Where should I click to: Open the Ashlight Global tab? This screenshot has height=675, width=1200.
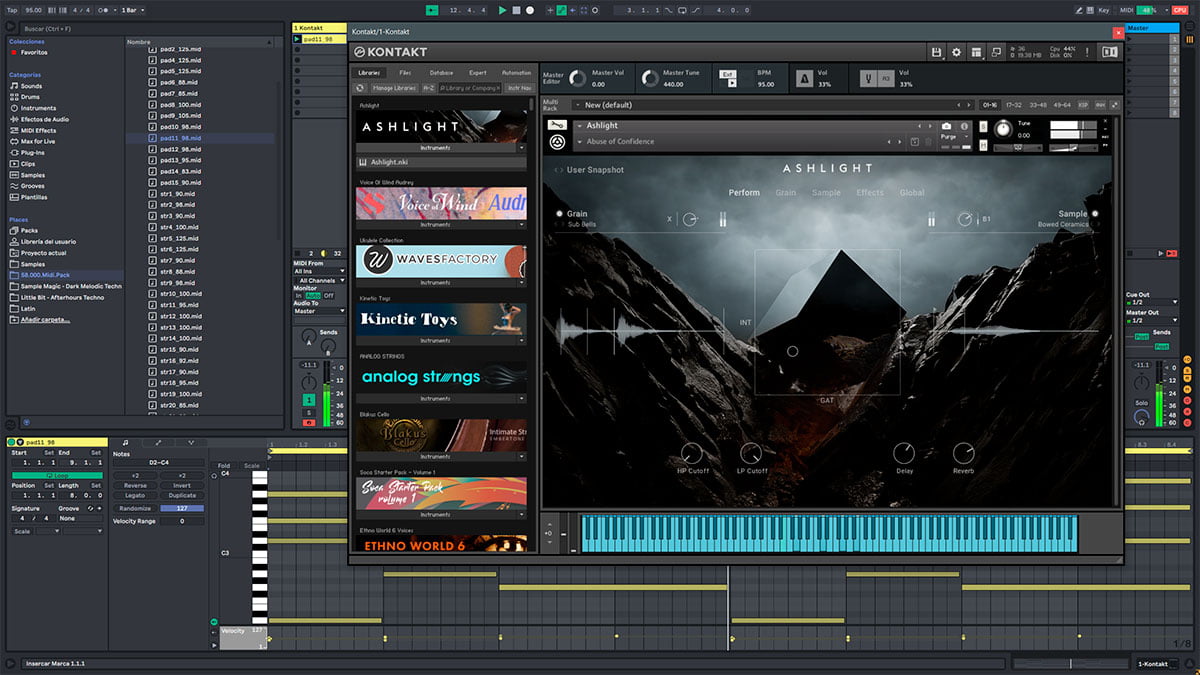pyautogui.click(x=912, y=193)
